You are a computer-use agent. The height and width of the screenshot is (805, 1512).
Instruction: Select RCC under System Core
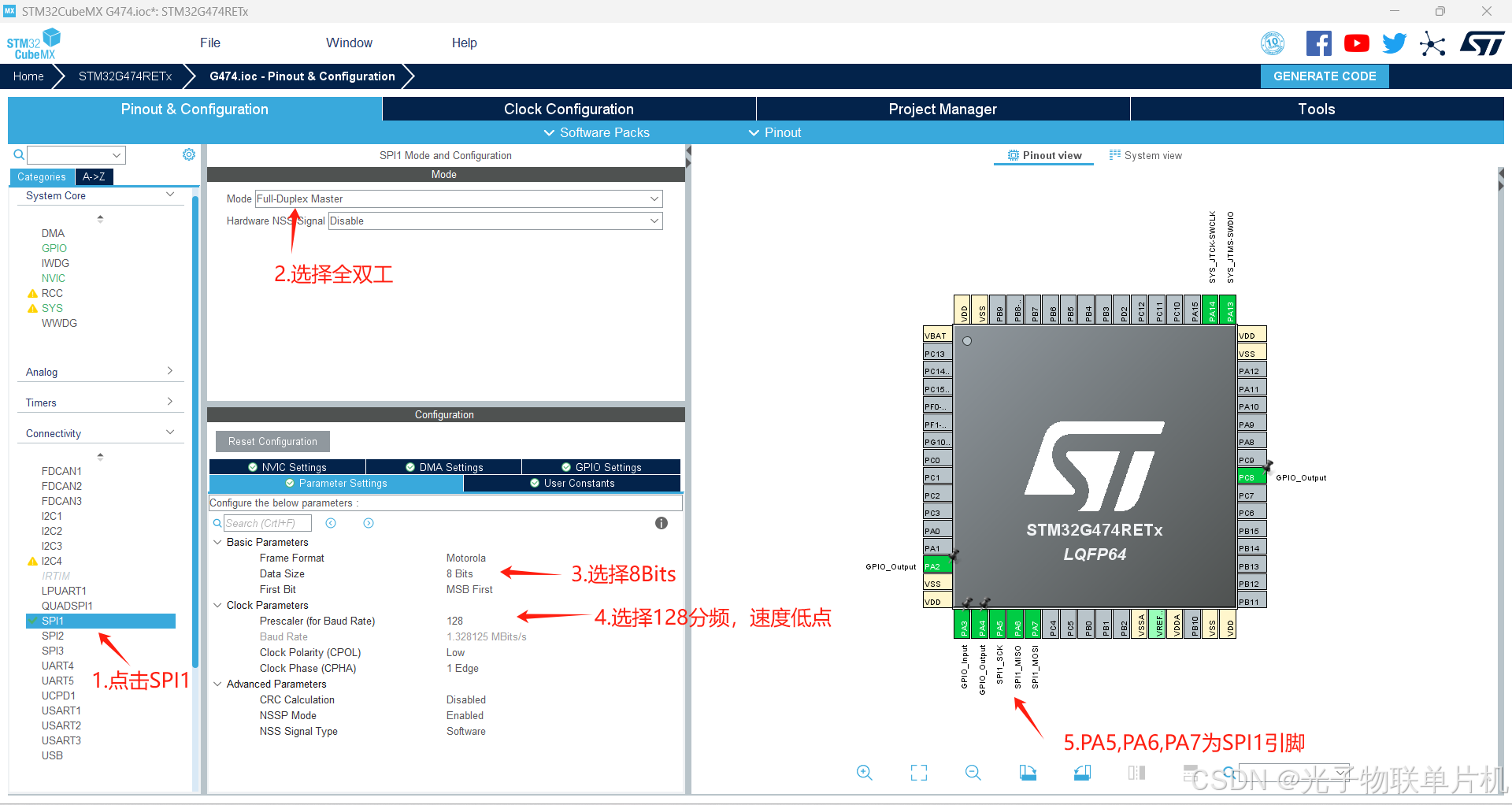pyautogui.click(x=52, y=293)
